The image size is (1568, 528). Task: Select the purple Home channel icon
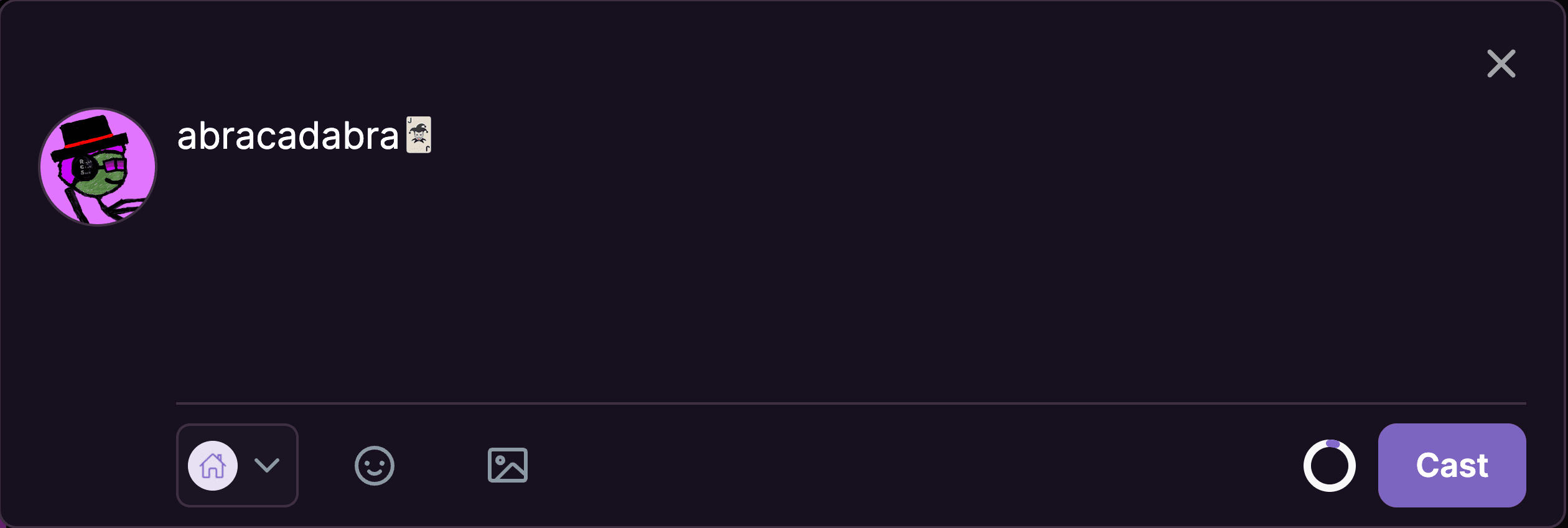coord(213,465)
